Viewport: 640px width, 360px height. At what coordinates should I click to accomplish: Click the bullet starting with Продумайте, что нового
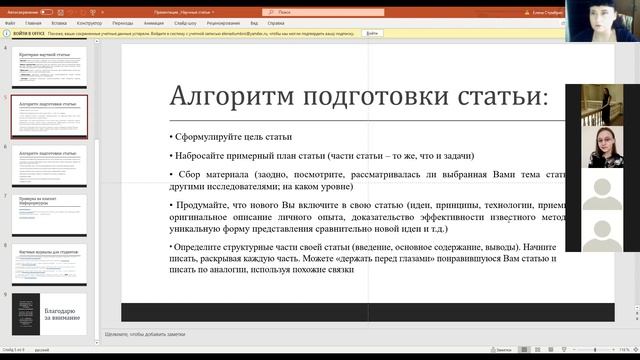367,217
